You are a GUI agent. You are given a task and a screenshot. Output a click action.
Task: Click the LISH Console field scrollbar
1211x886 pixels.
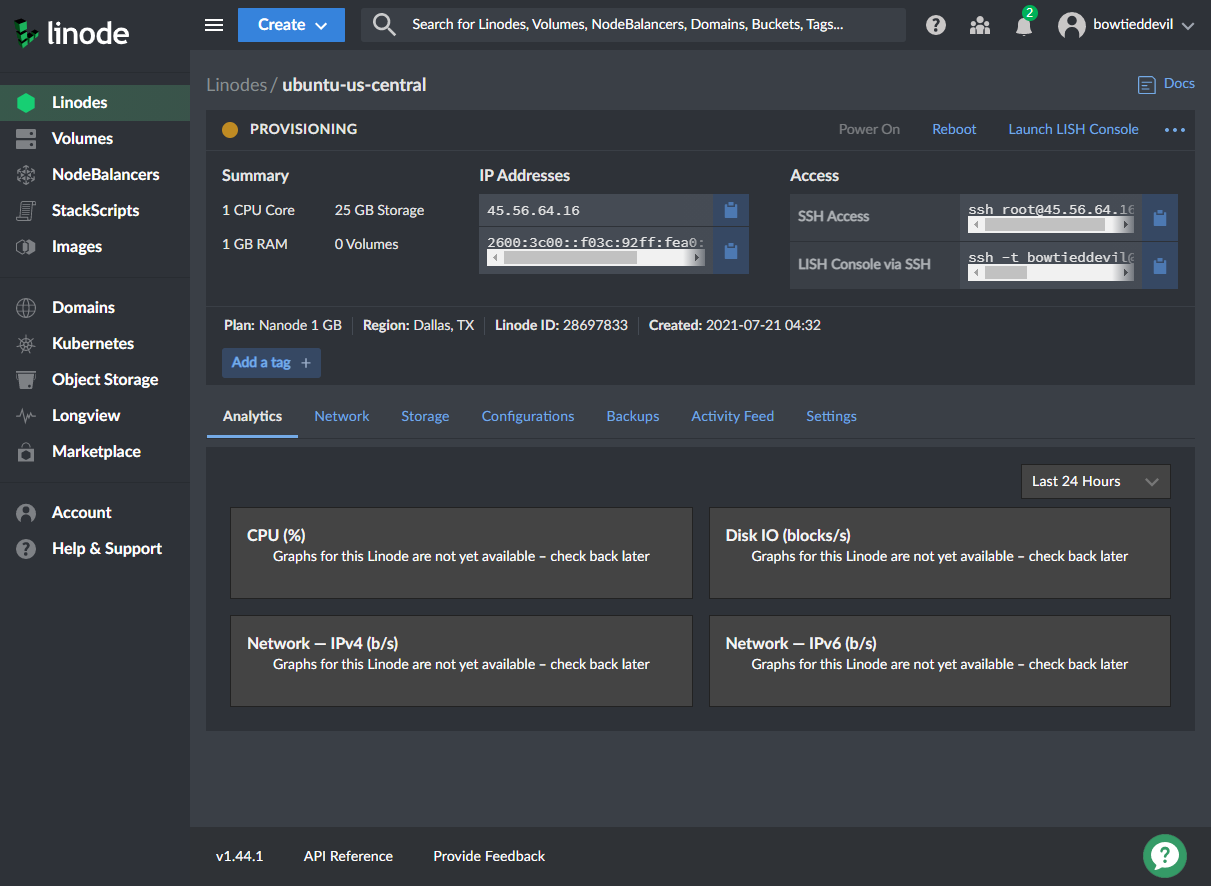tap(1051, 272)
